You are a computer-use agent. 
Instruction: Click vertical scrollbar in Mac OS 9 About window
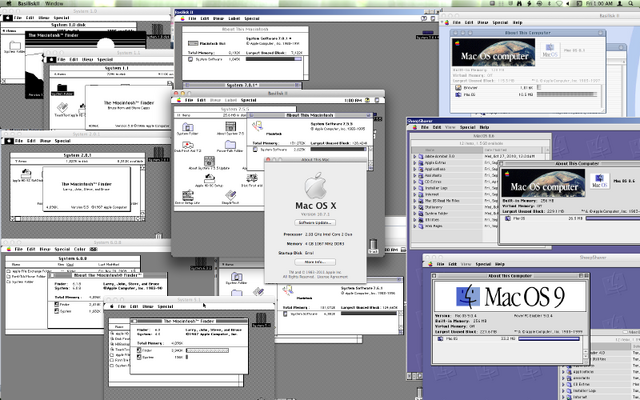585,349
